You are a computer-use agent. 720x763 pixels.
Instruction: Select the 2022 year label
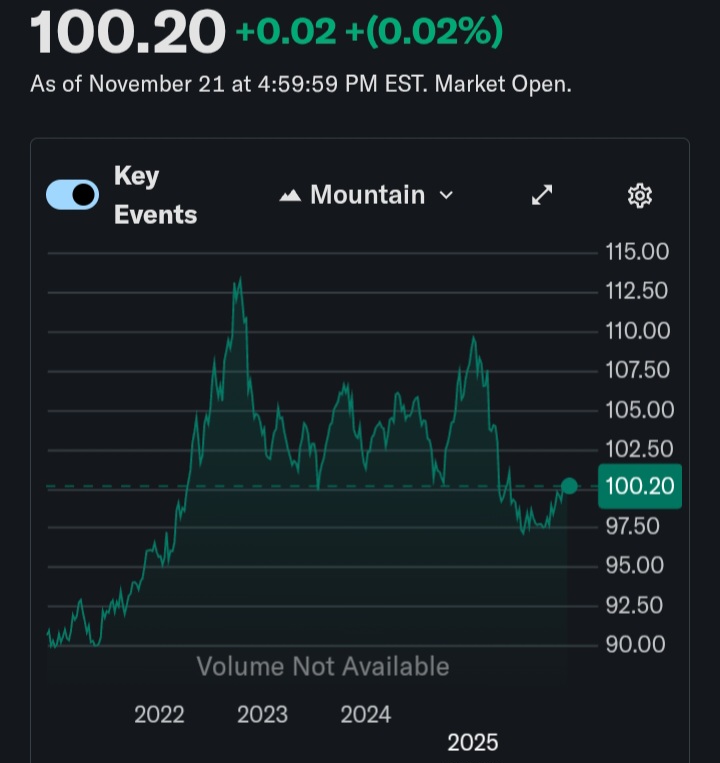(x=159, y=714)
